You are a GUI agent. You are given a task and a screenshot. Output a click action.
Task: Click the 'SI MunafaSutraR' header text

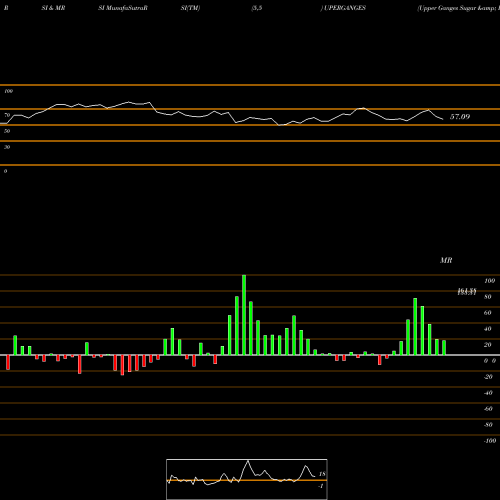(x=123, y=8)
